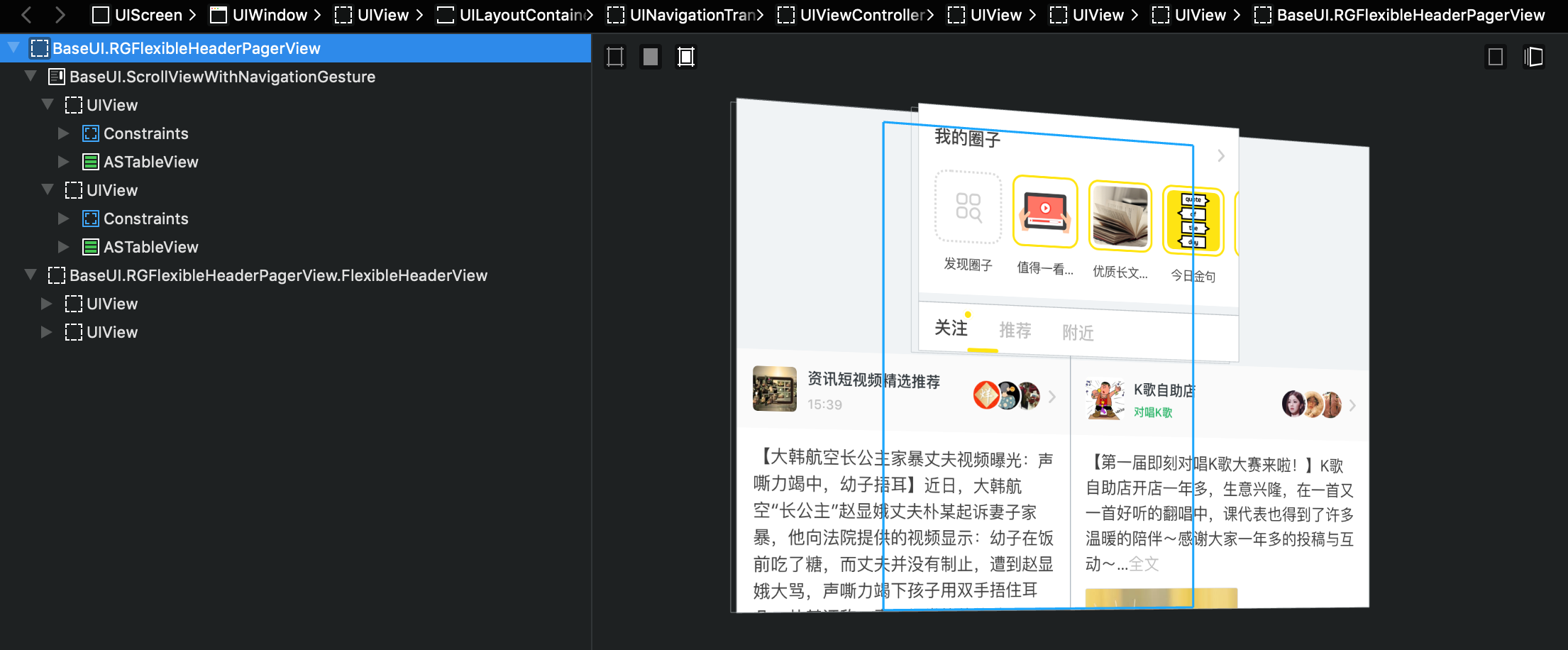Open the K歌自助店 topic title
This screenshot has width=1568, height=650.
(1164, 390)
